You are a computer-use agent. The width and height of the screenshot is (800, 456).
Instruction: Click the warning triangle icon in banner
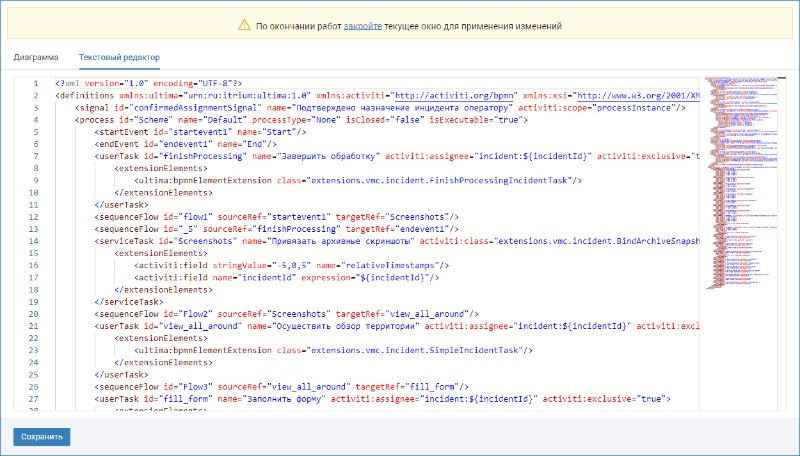click(x=244, y=25)
